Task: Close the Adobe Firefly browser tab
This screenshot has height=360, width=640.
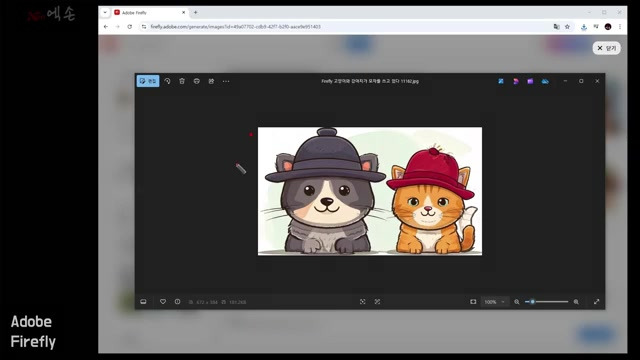Action: 183,13
